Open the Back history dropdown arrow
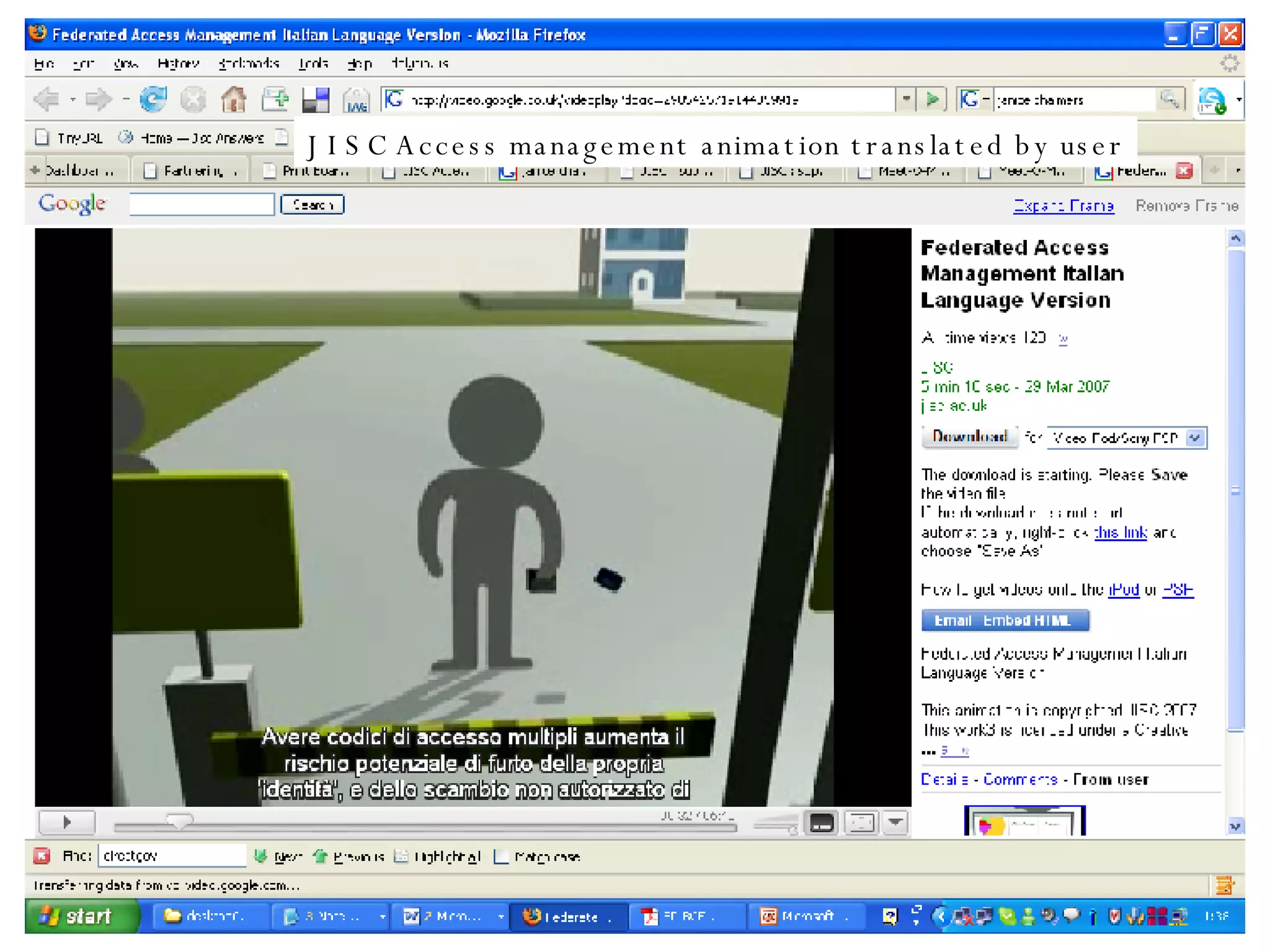 coord(73,99)
